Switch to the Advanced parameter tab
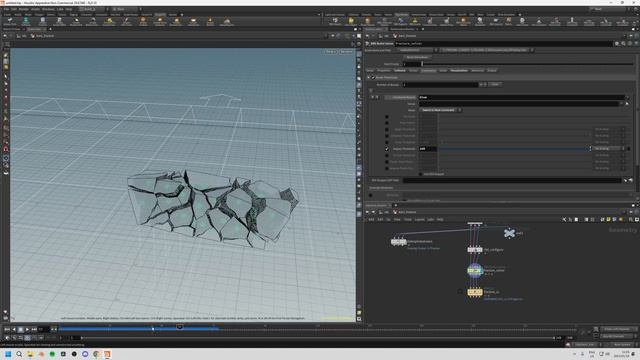This screenshot has height=360, width=640. (x=478, y=71)
